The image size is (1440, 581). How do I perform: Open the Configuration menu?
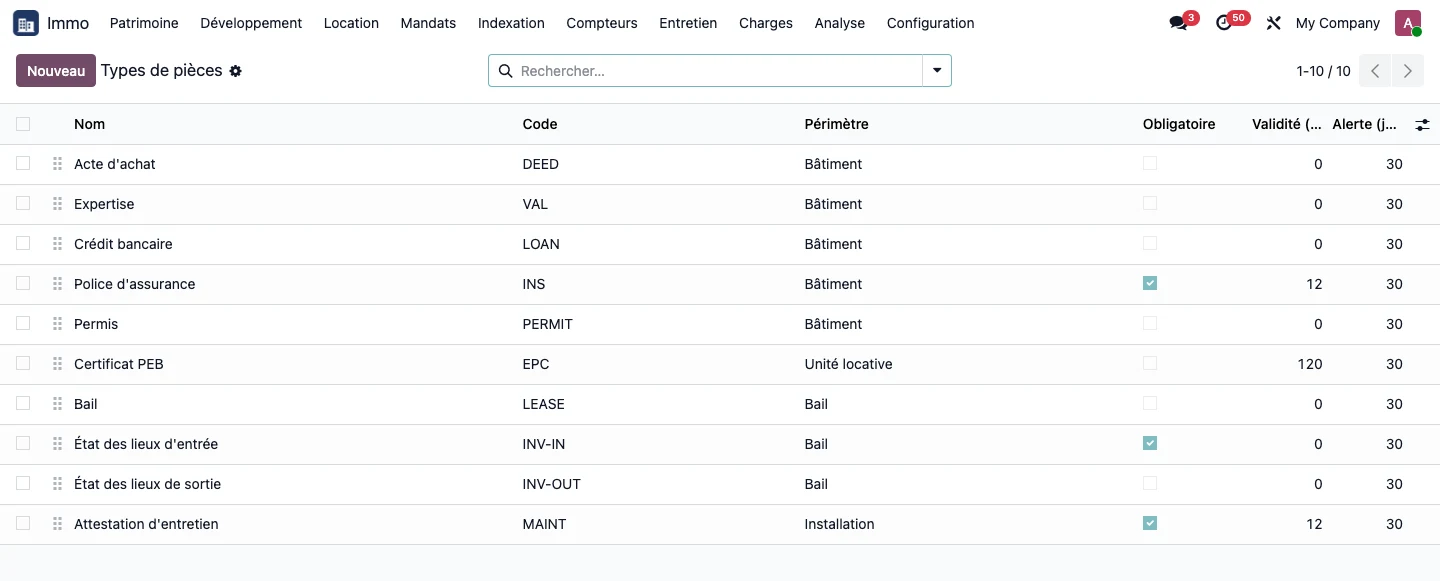(x=930, y=23)
